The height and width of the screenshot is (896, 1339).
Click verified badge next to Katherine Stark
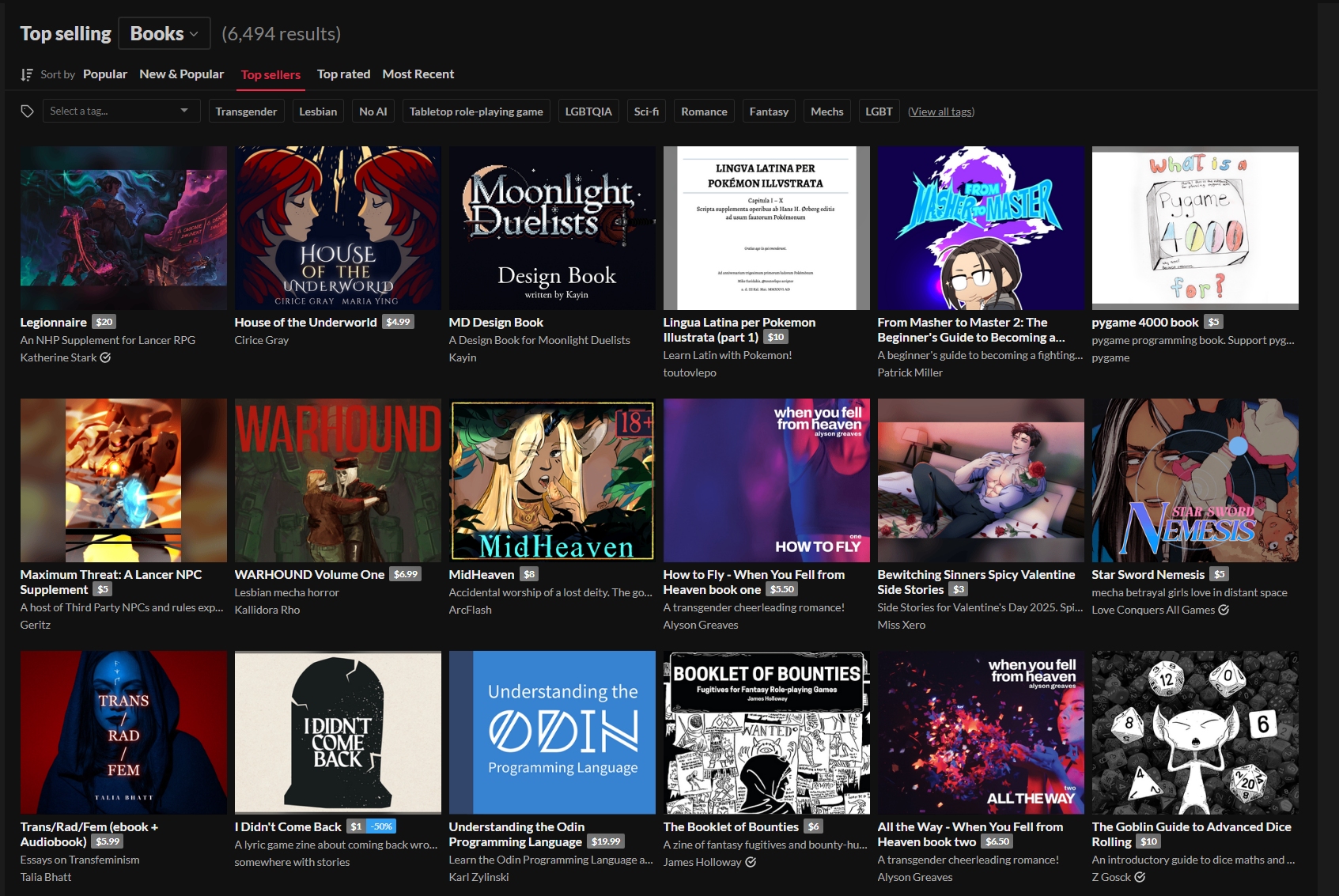pyautogui.click(x=105, y=357)
